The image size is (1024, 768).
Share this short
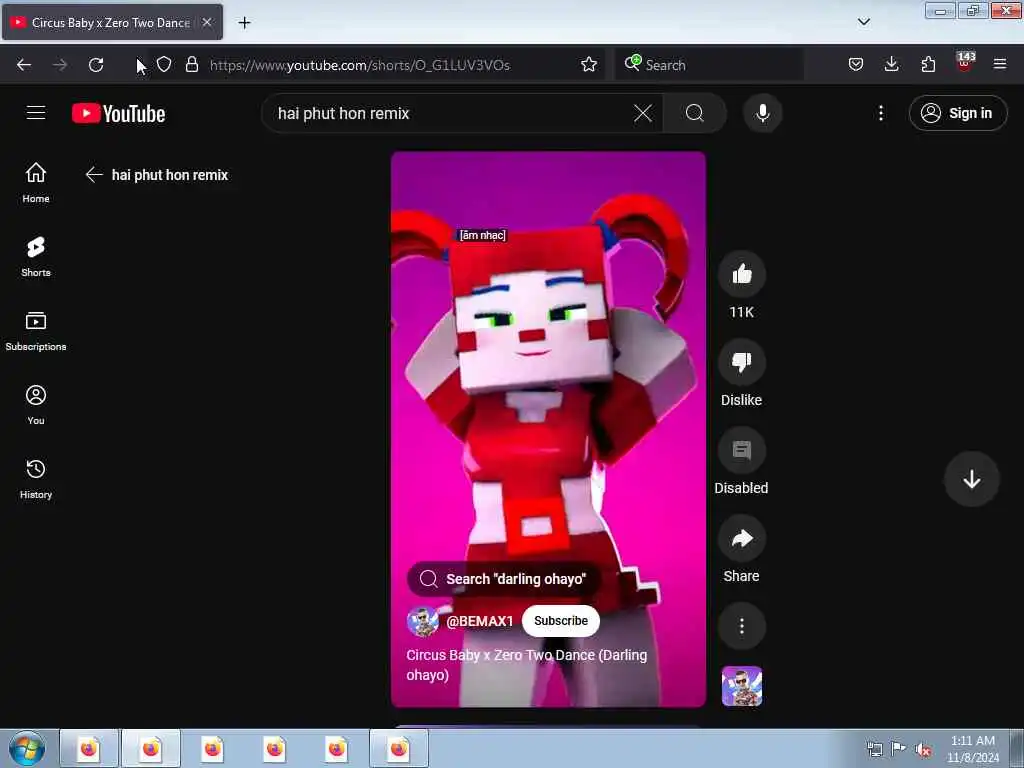[741, 539]
